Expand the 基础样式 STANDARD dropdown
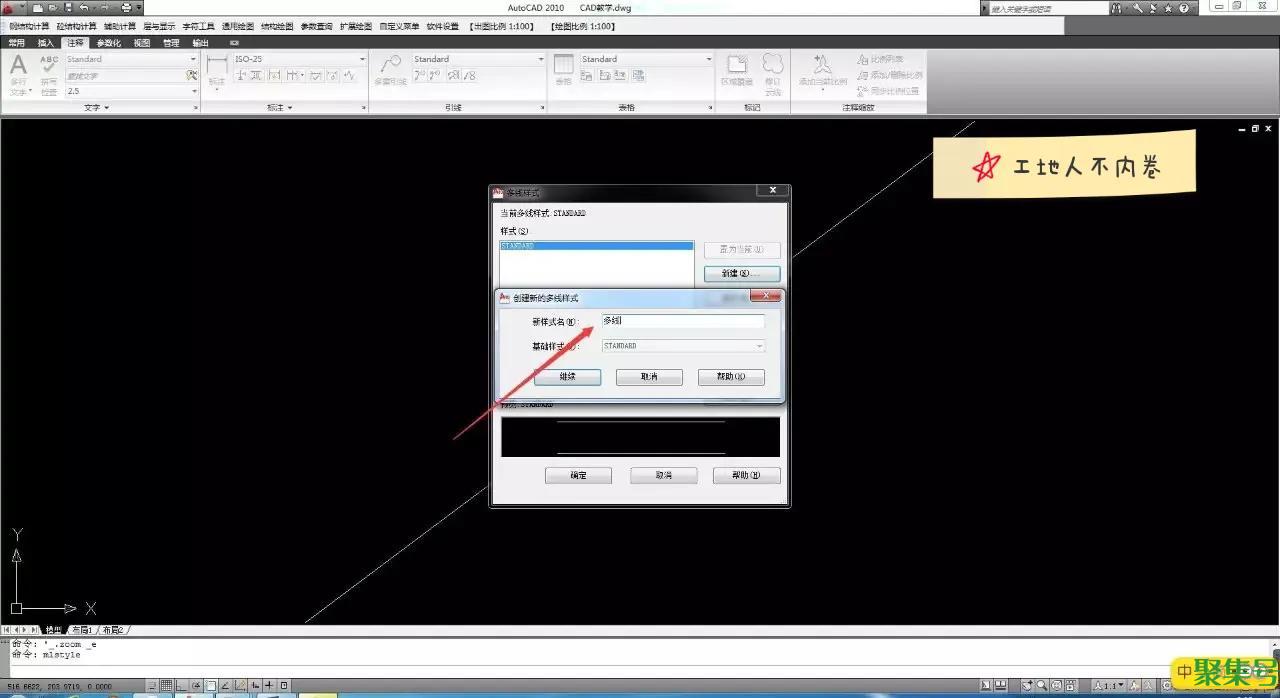The width and height of the screenshot is (1280, 698). click(759, 346)
